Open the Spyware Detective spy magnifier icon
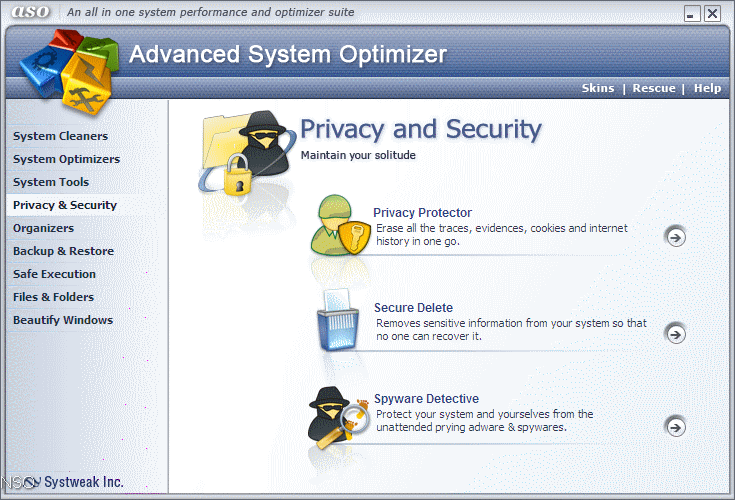735x500 pixels. [x=338, y=418]
